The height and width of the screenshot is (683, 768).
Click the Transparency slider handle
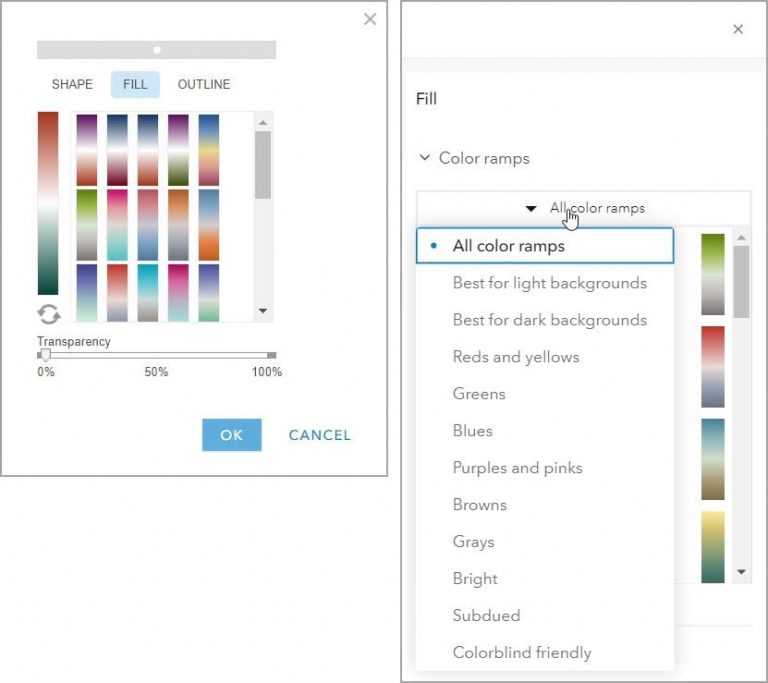pos(45,354)
